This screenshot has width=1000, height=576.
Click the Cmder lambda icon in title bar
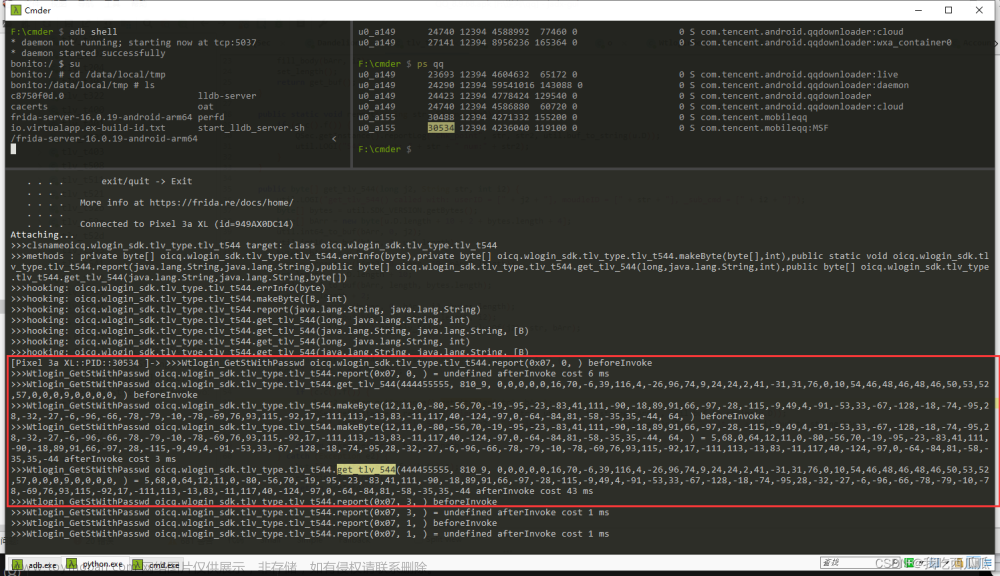click(x=16, y=10)
